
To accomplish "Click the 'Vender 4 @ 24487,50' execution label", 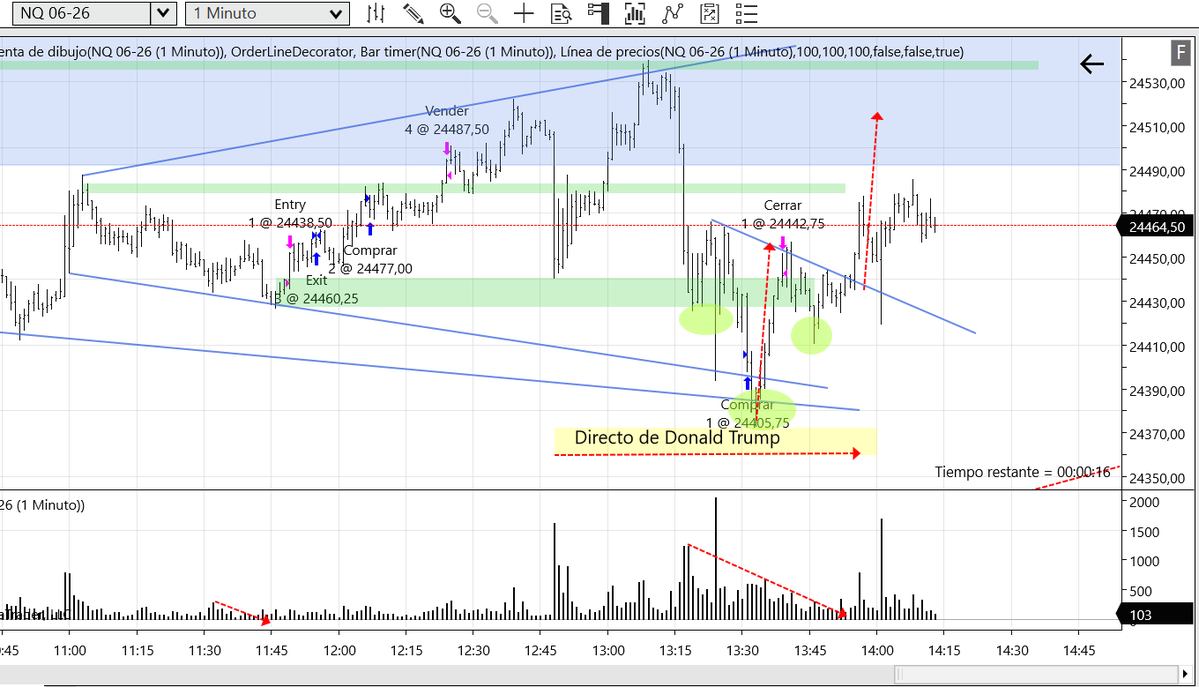I will [447, 120].
